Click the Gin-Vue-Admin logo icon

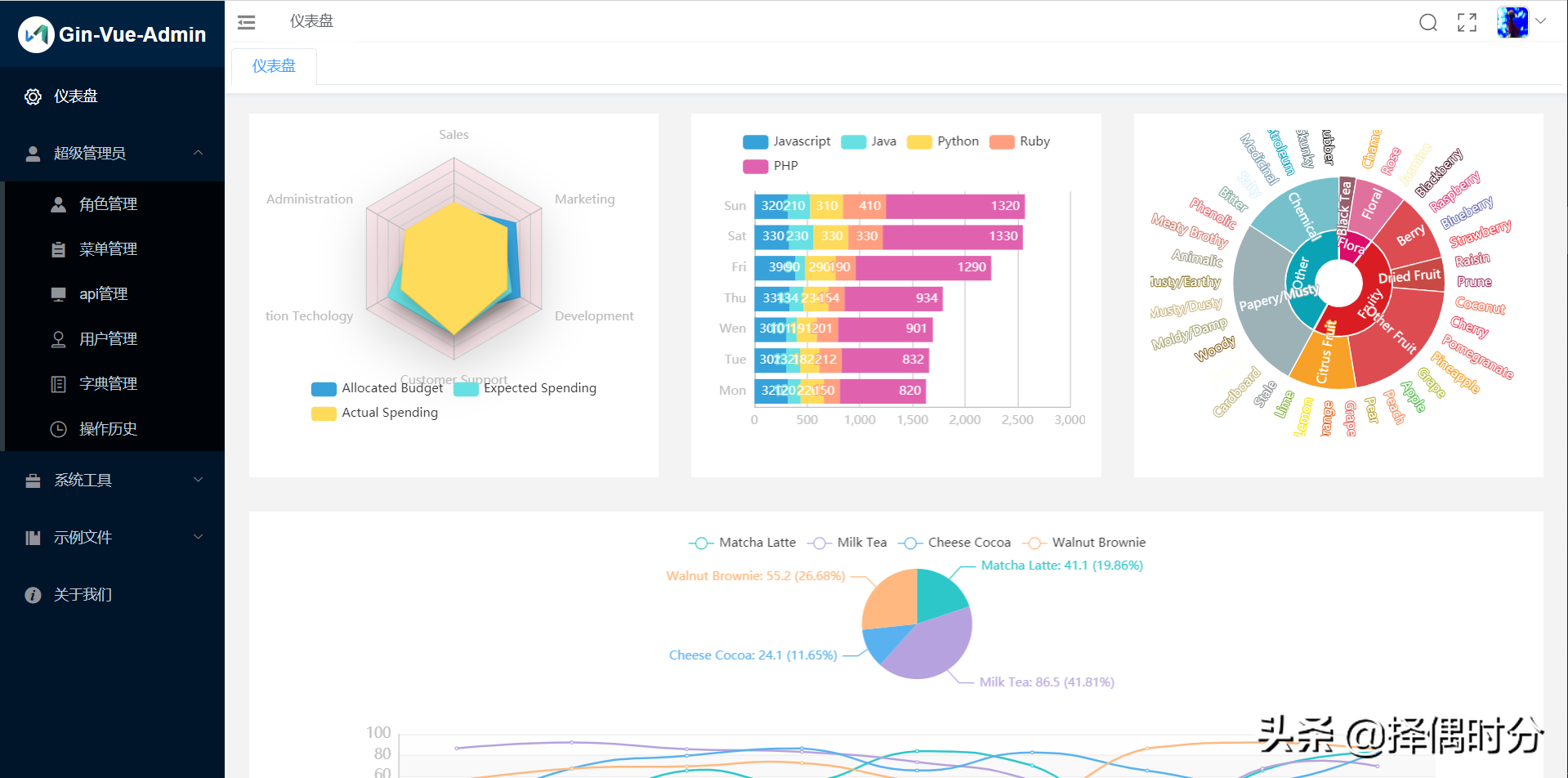[36, 34]
